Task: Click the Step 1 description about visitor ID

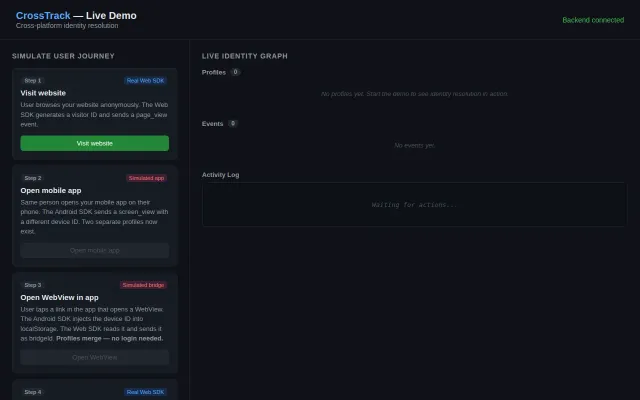Action: tap(94, 115)
